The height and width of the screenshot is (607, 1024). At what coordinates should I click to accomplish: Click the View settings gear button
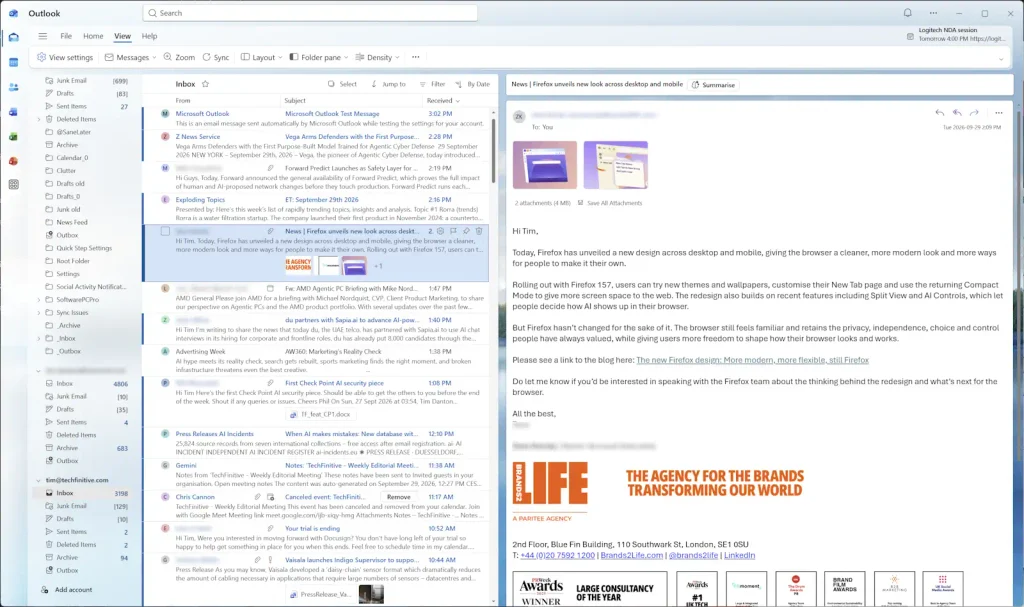[x=65, y=57]
